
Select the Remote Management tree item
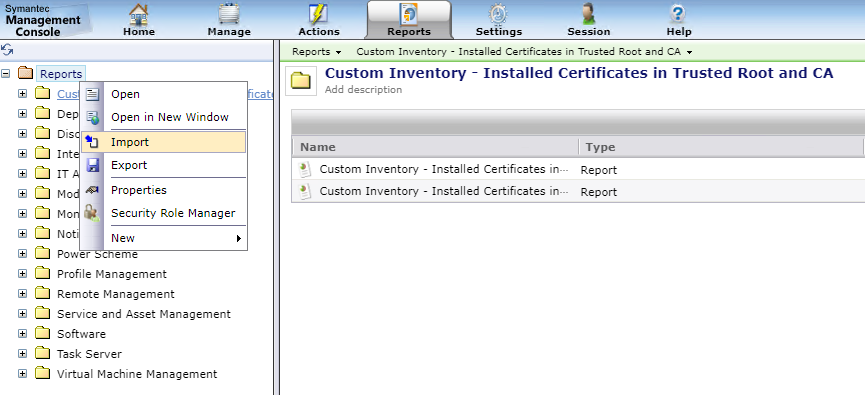116,294
